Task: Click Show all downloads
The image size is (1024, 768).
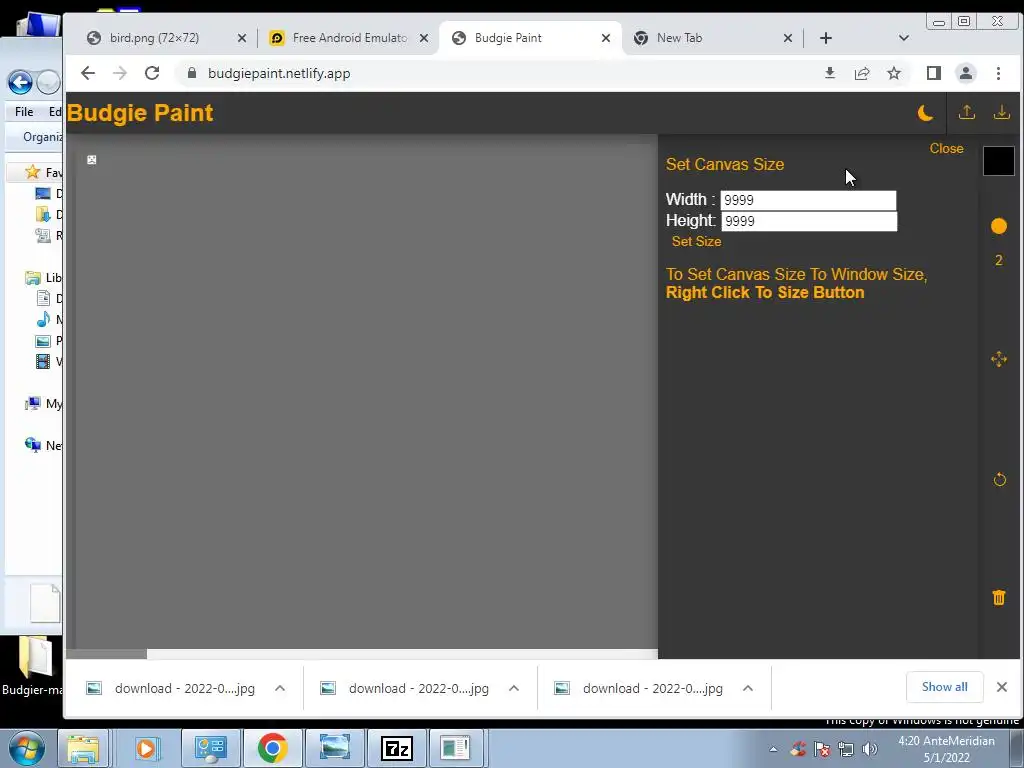Action: point(944,687)
